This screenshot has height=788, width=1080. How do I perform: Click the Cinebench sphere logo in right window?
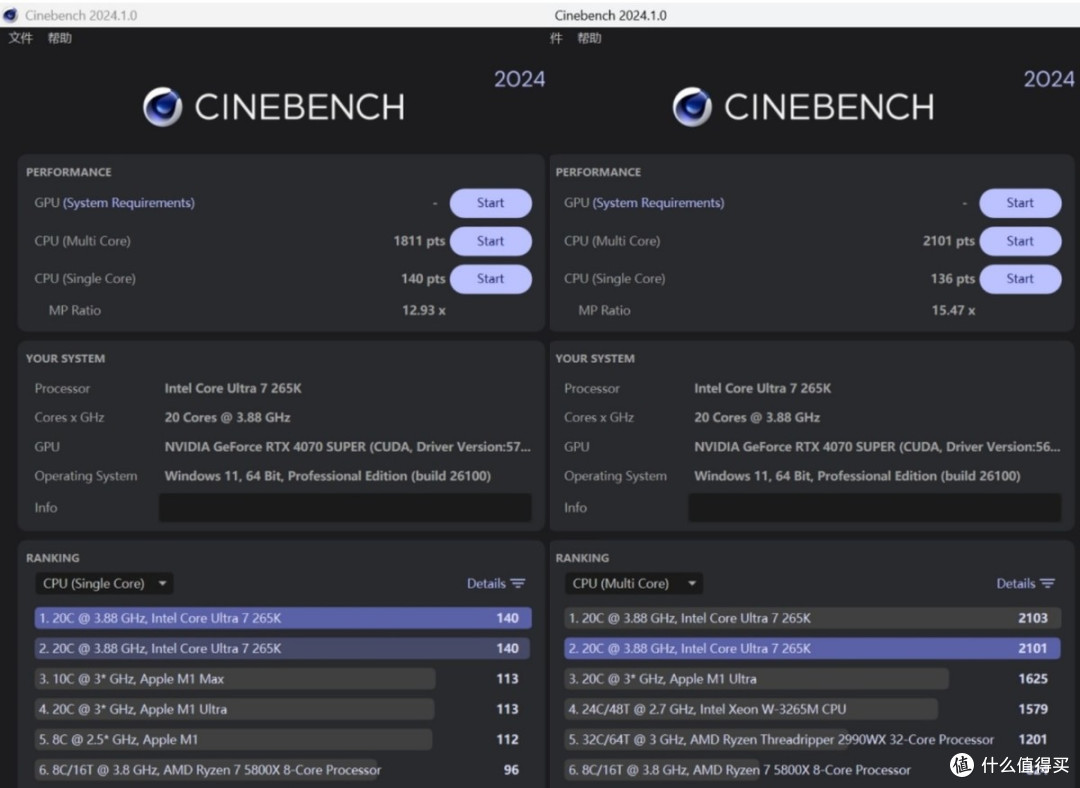(x=692, y=107)
